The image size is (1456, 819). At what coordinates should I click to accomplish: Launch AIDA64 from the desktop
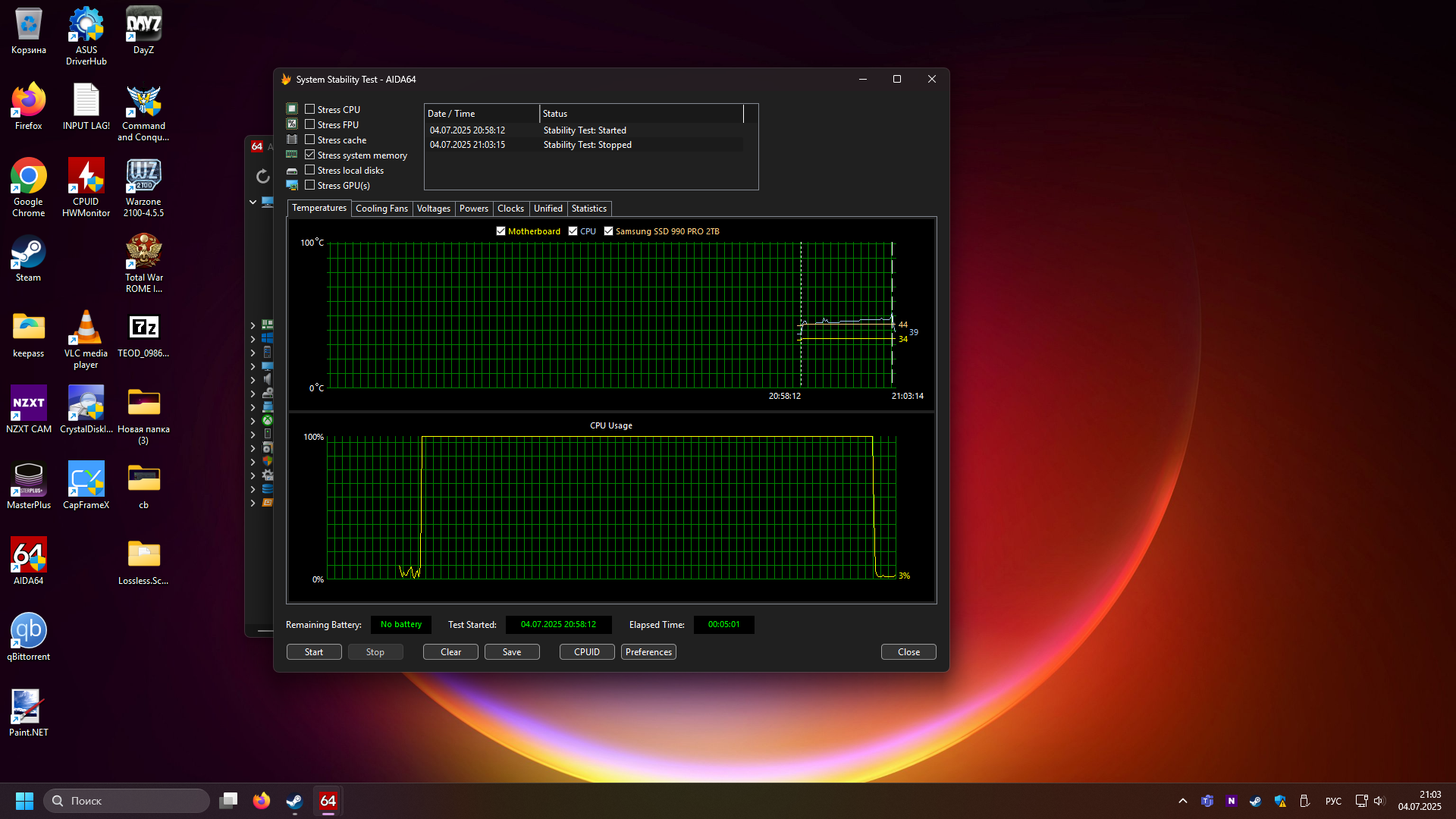click(28, 561)
